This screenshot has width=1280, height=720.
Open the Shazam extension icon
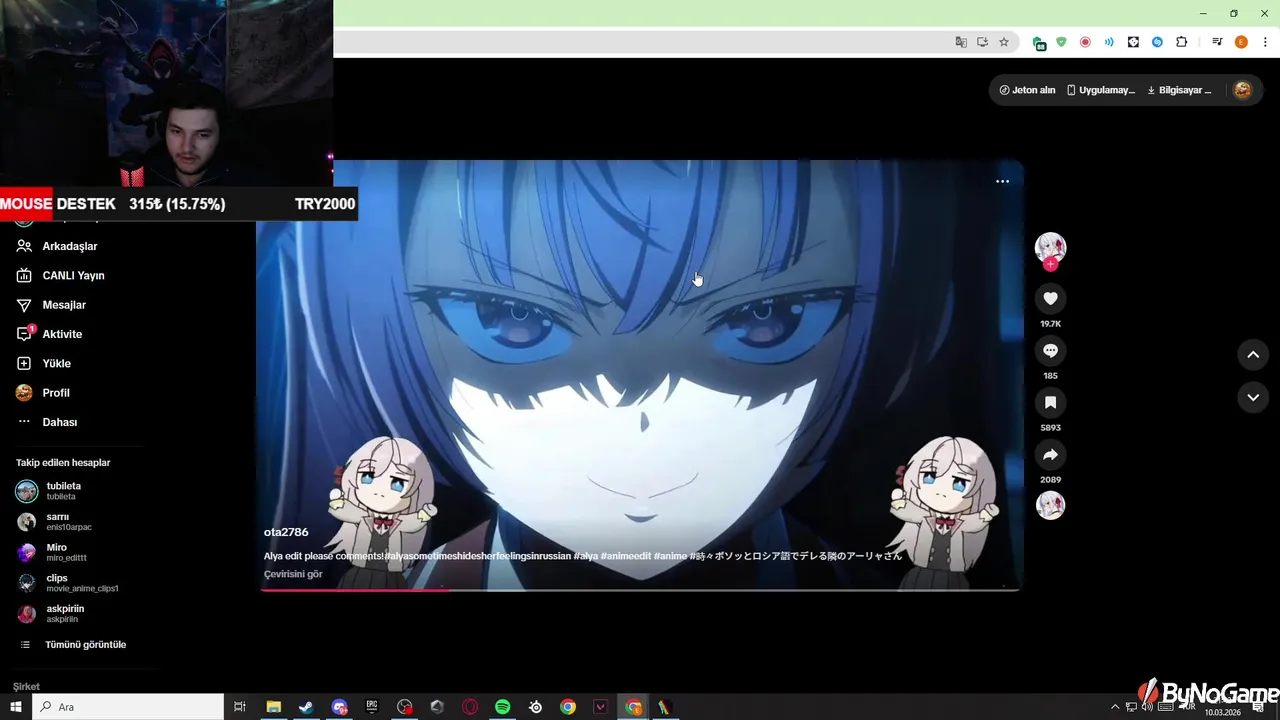tap(1157, 42)
